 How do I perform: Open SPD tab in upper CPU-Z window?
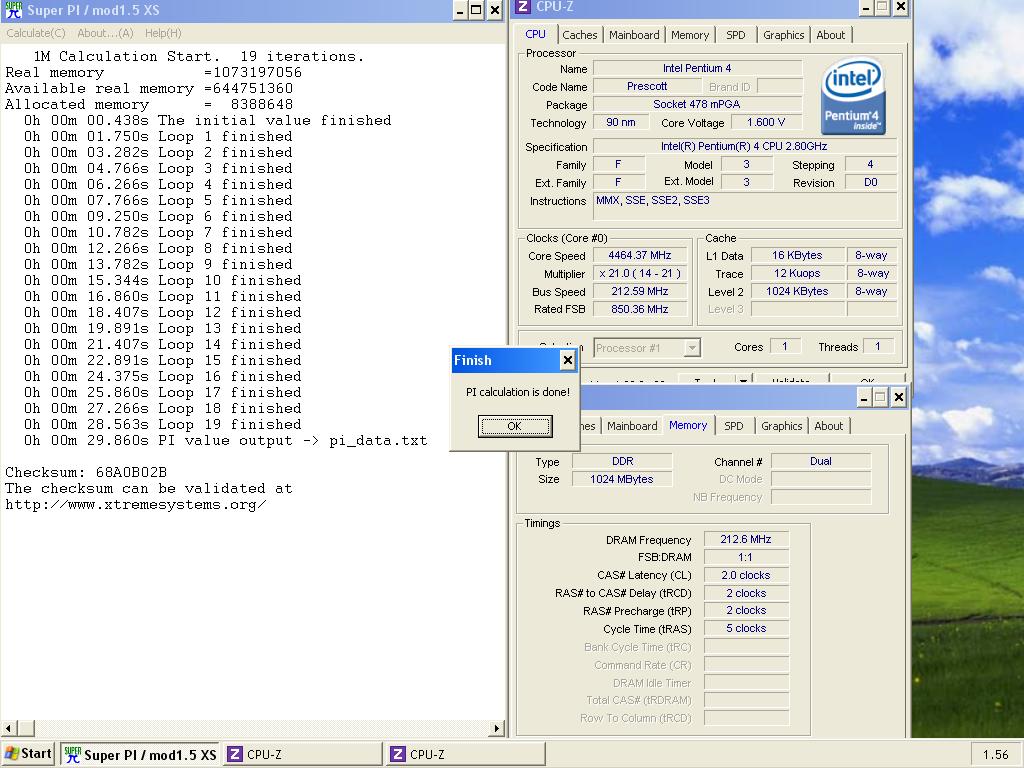735,35
